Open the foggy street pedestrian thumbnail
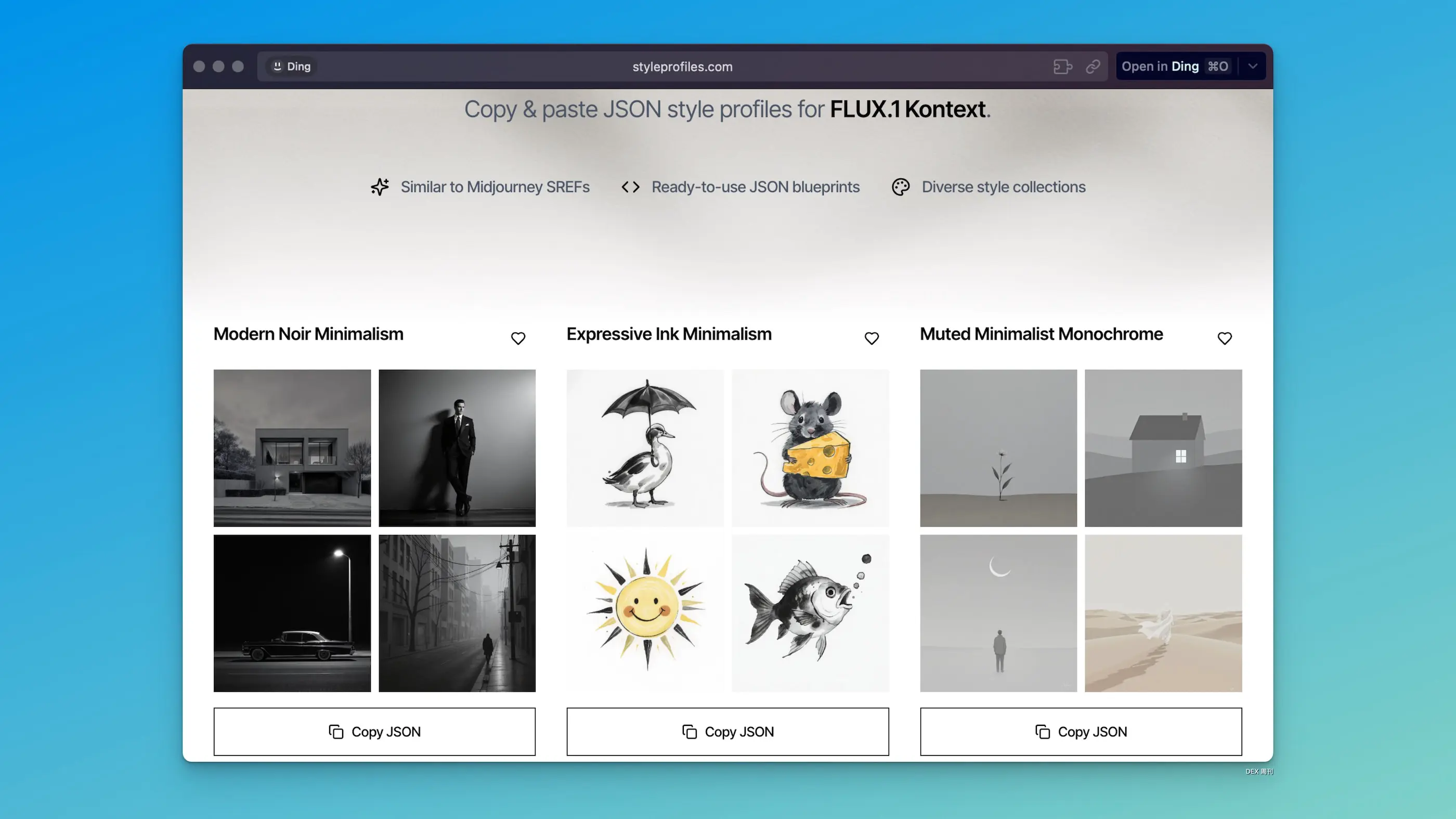 pos(457,613)
